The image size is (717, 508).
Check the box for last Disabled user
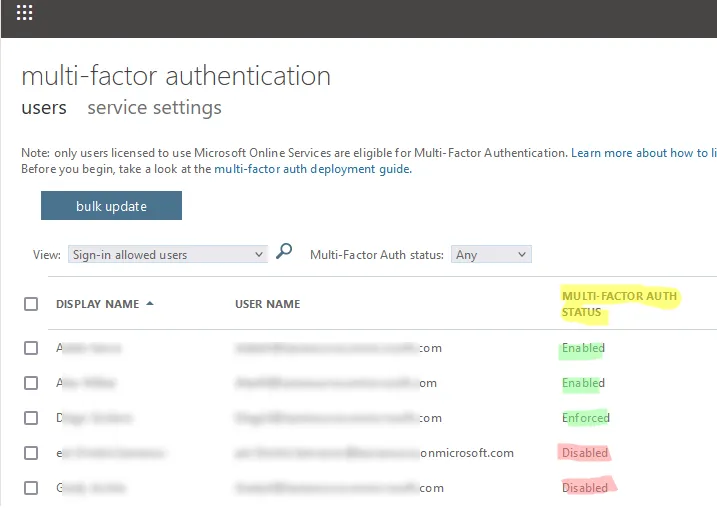click(x=31, y=488)
